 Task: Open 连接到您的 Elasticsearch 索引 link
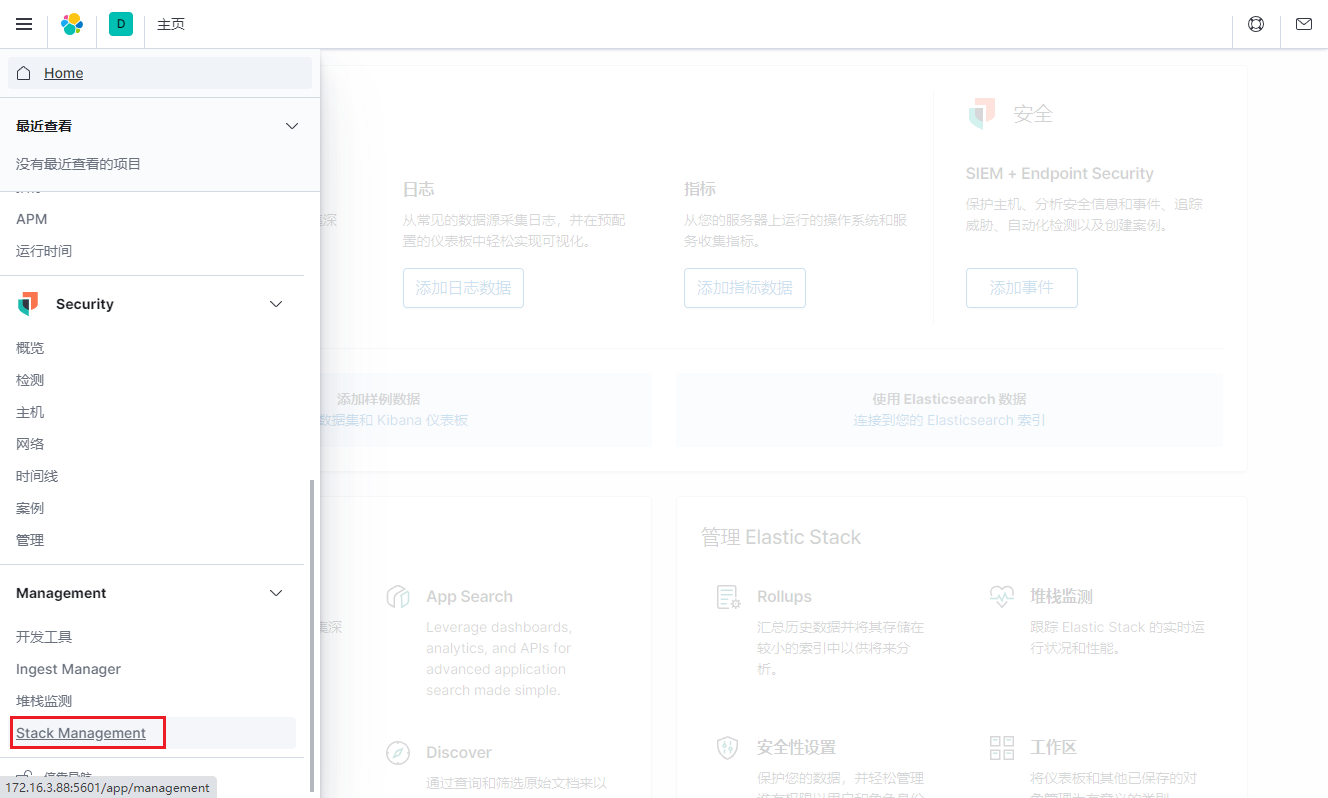[x=949, y=420]
